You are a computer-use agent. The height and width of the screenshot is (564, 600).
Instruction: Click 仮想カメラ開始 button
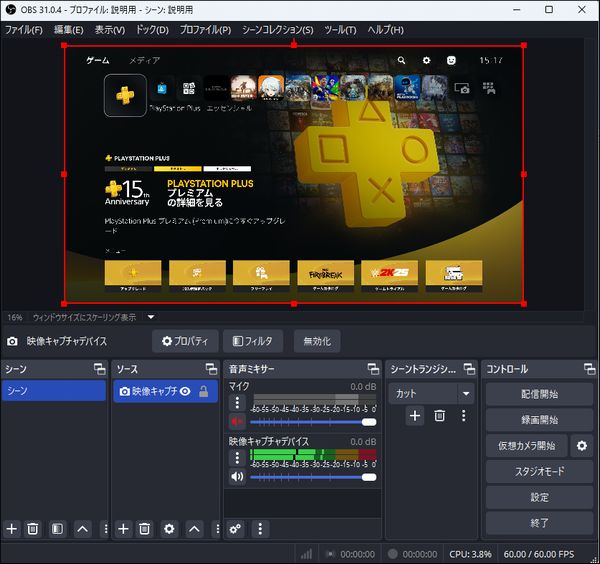click(527, 446)
